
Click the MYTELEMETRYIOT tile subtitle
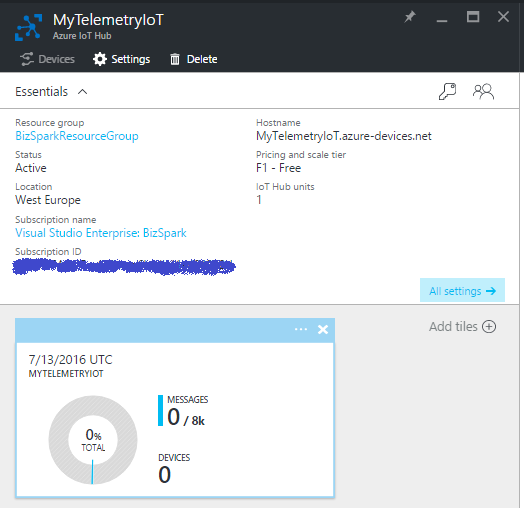[x=66, y=374]
